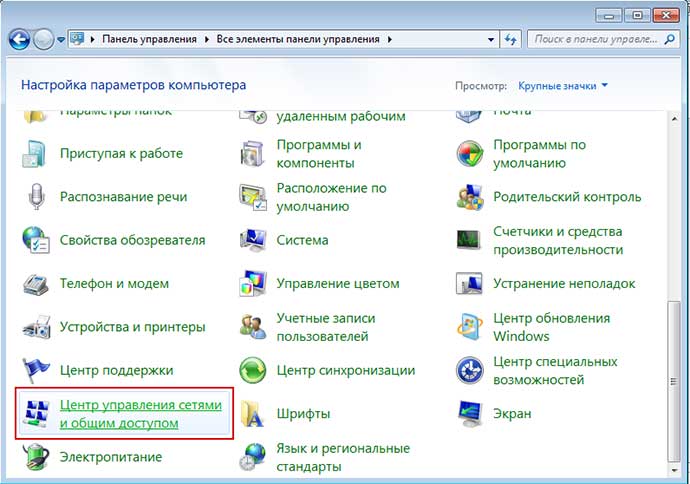
Task: Open the Getting Started (Приступая к работе) icon
Action: [34, 154]
